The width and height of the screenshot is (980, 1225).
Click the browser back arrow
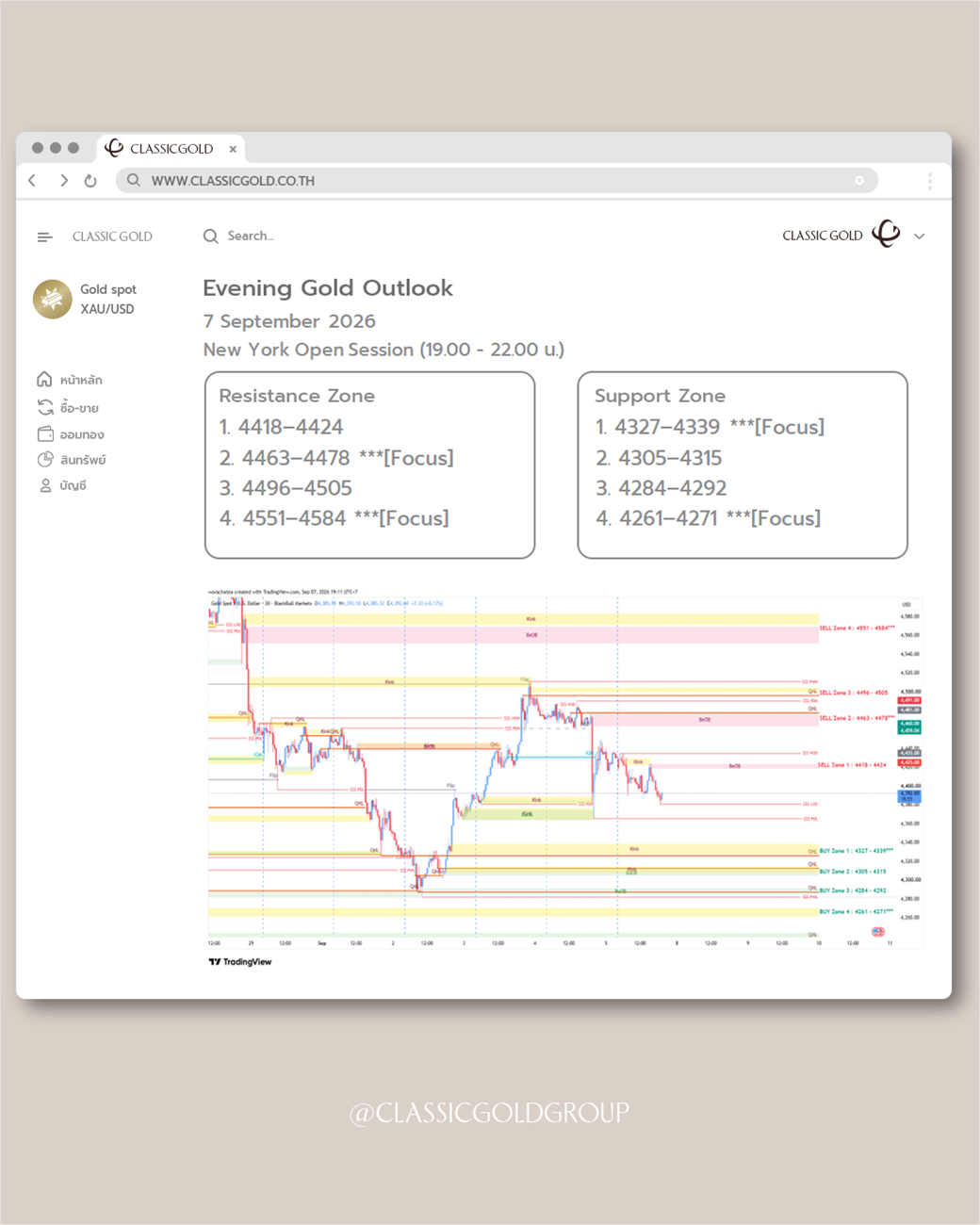(x=32, y=180)
